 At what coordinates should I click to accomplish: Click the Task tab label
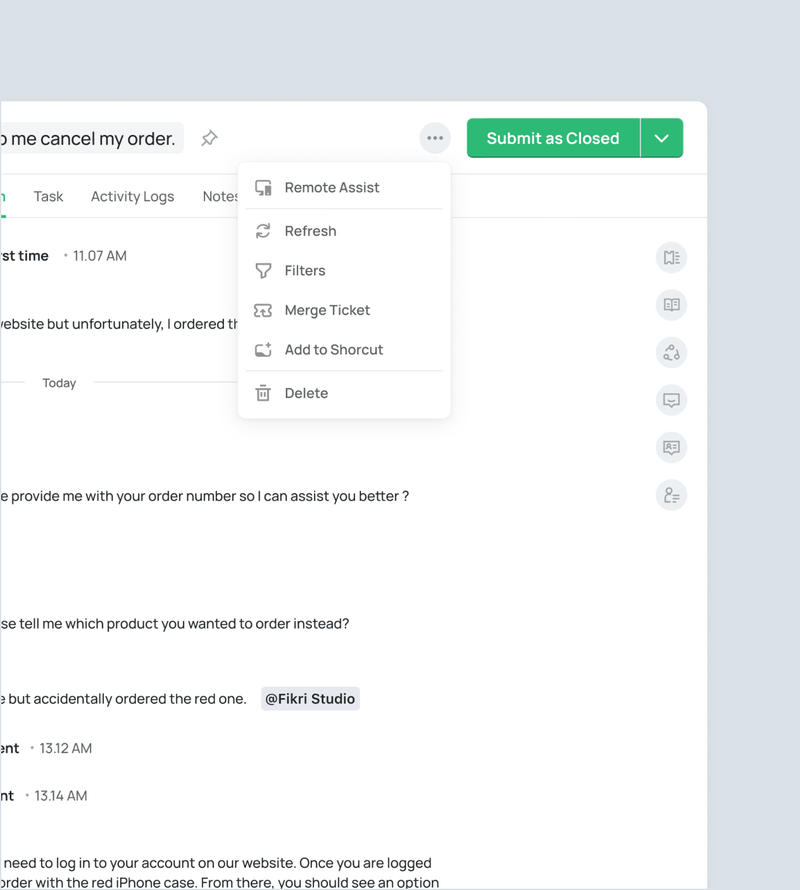(x=48, y=196)
